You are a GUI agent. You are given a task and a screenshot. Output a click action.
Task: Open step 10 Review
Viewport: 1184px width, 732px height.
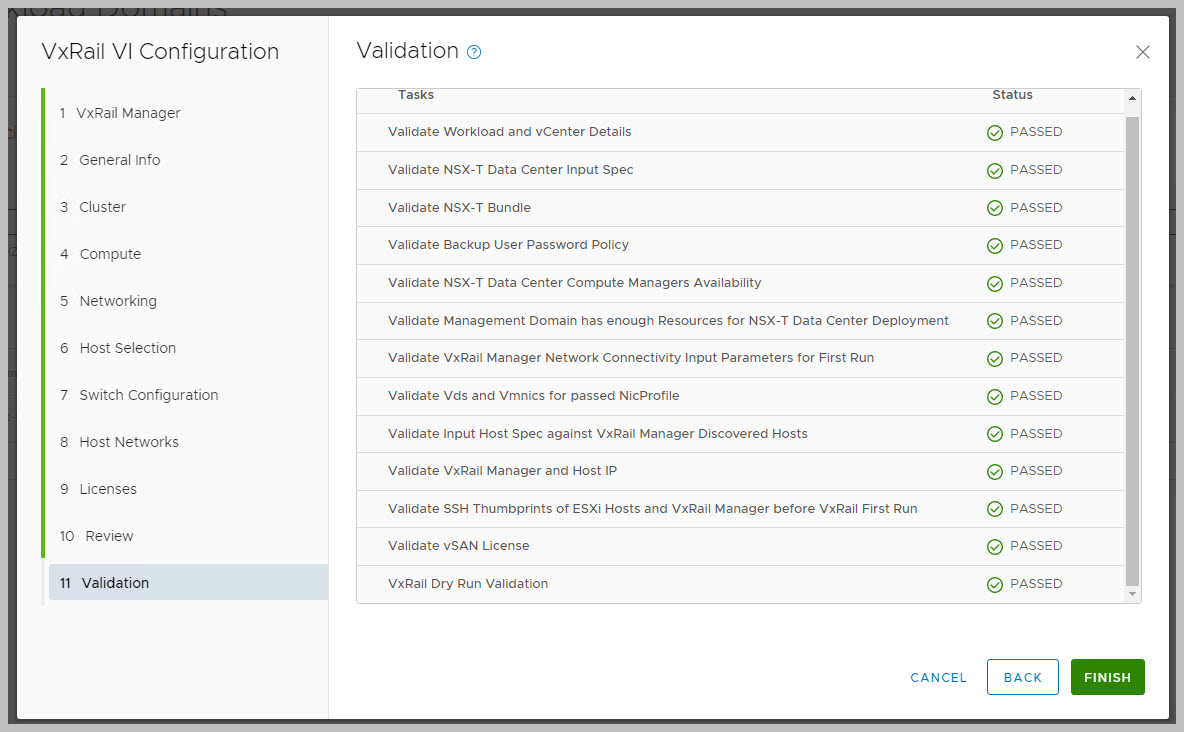109,536
